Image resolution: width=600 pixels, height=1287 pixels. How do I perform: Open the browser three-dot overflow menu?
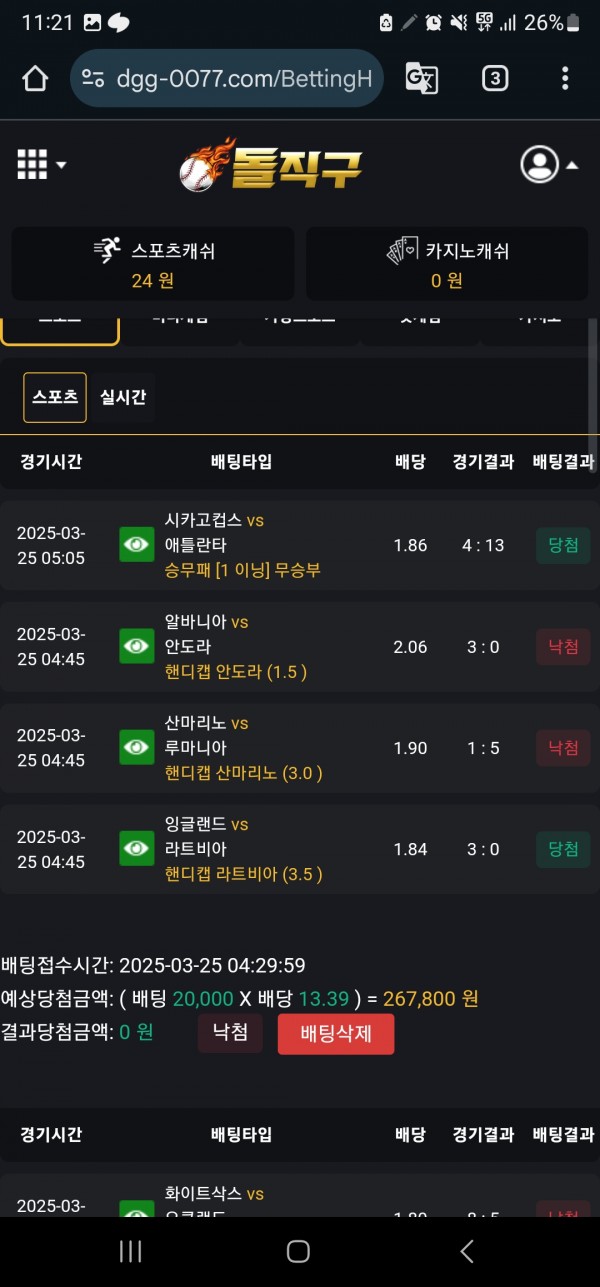tap(565, 78)
